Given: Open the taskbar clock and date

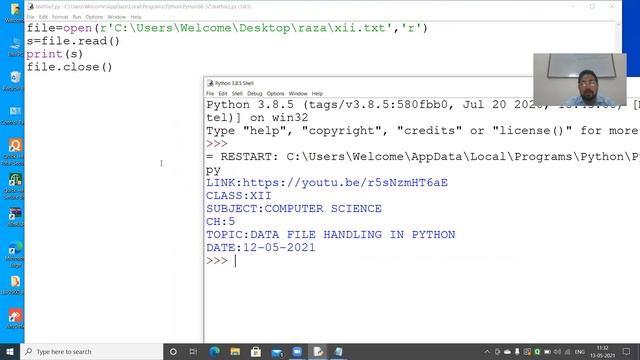Looking at the screenshot, I should (x=602, y=351).
